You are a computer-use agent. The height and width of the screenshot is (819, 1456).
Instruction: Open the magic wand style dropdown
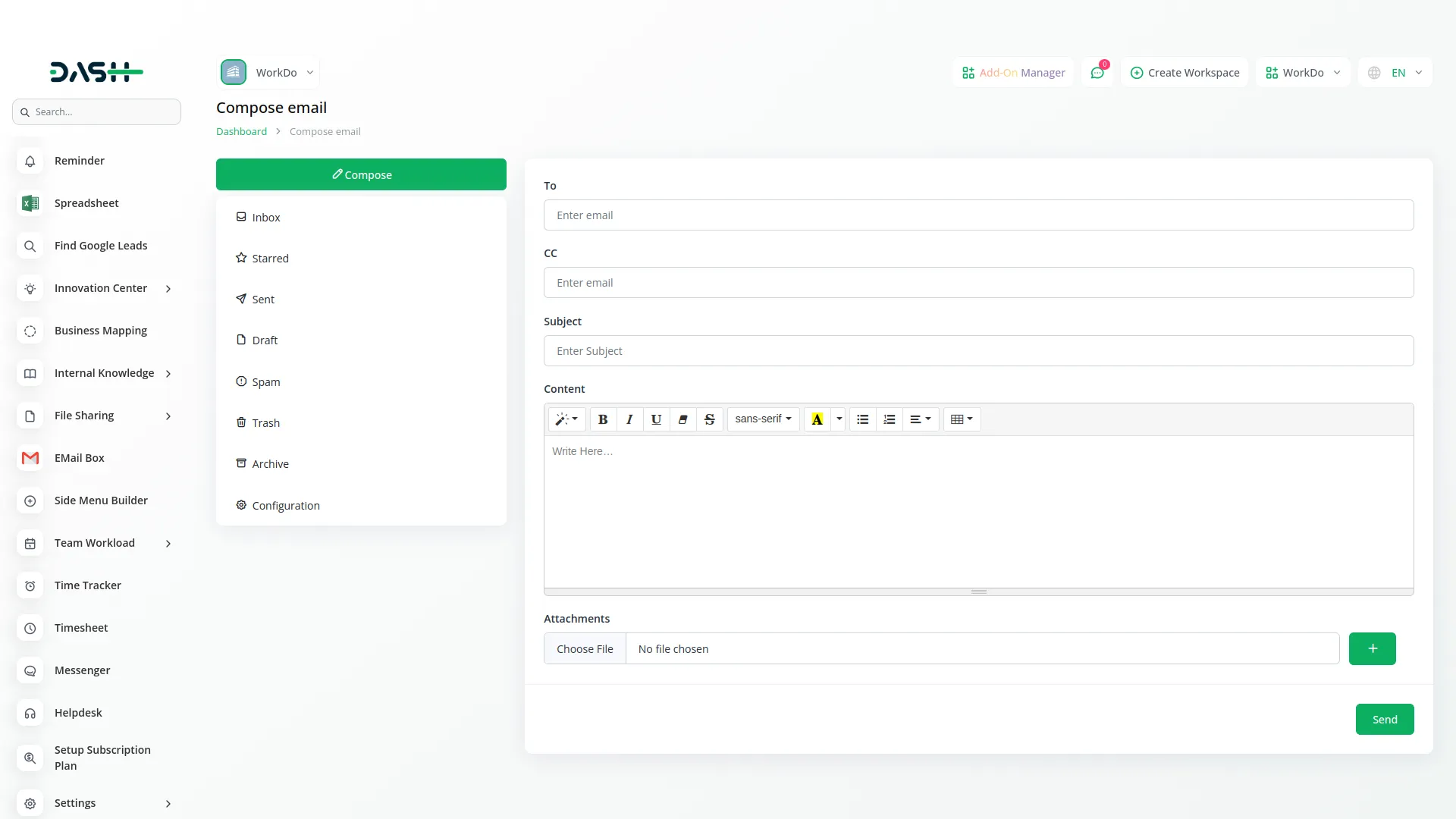(566, 419)
